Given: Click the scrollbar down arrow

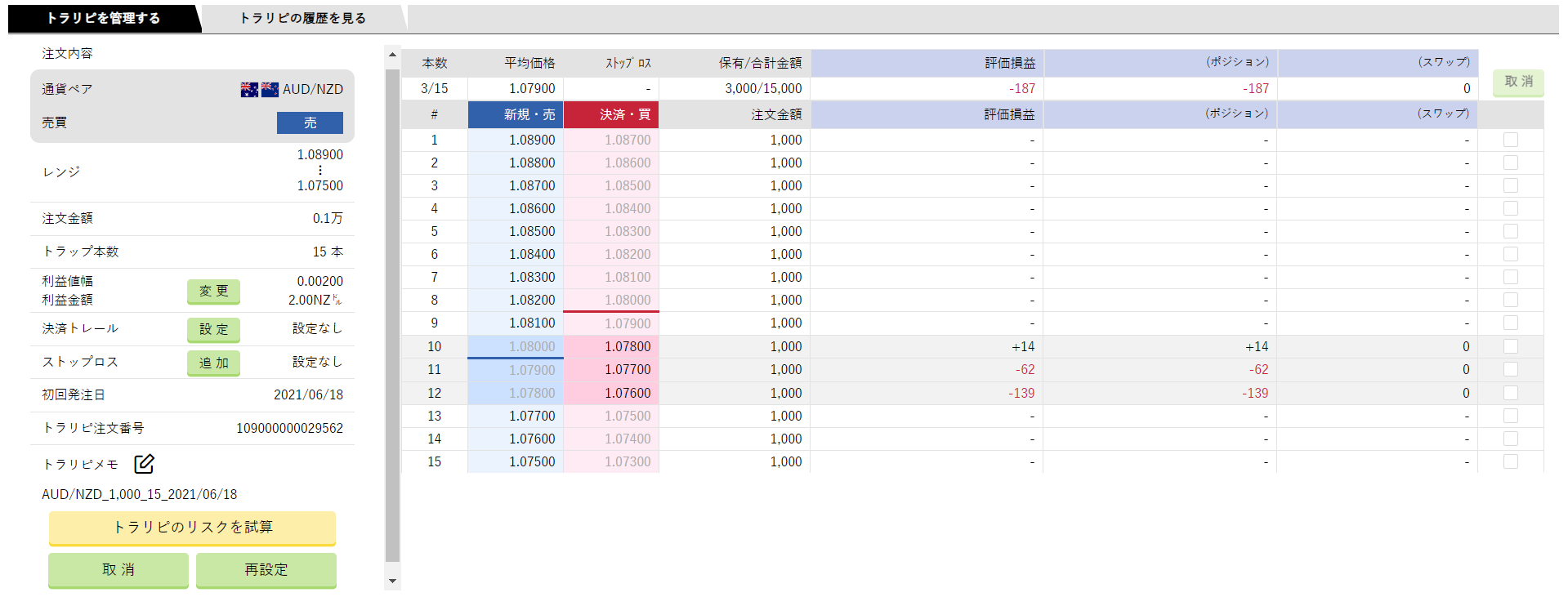Looking at the screenshot, I should [x=392, y=581].
